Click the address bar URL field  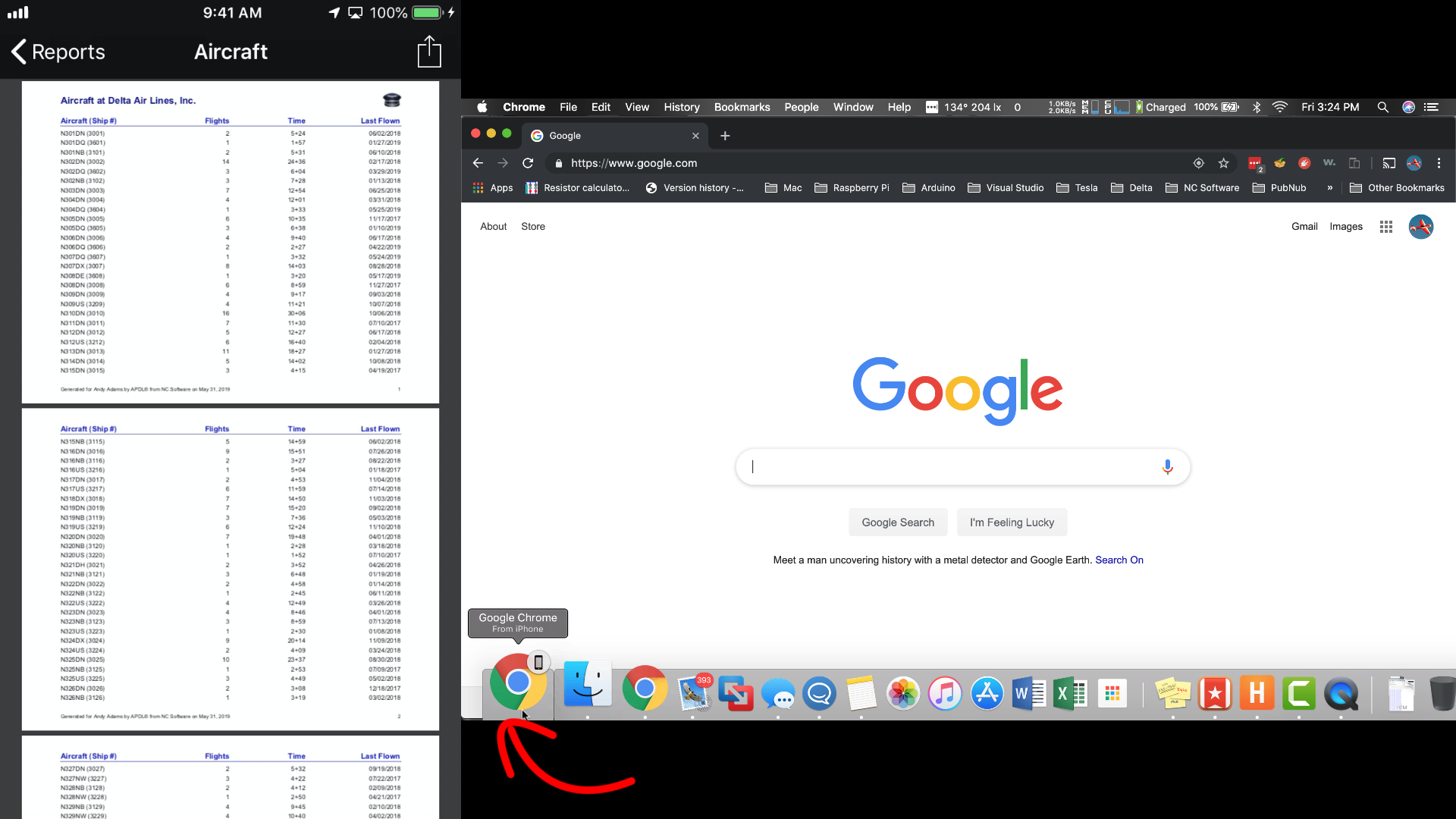click(x=872, y=163)
